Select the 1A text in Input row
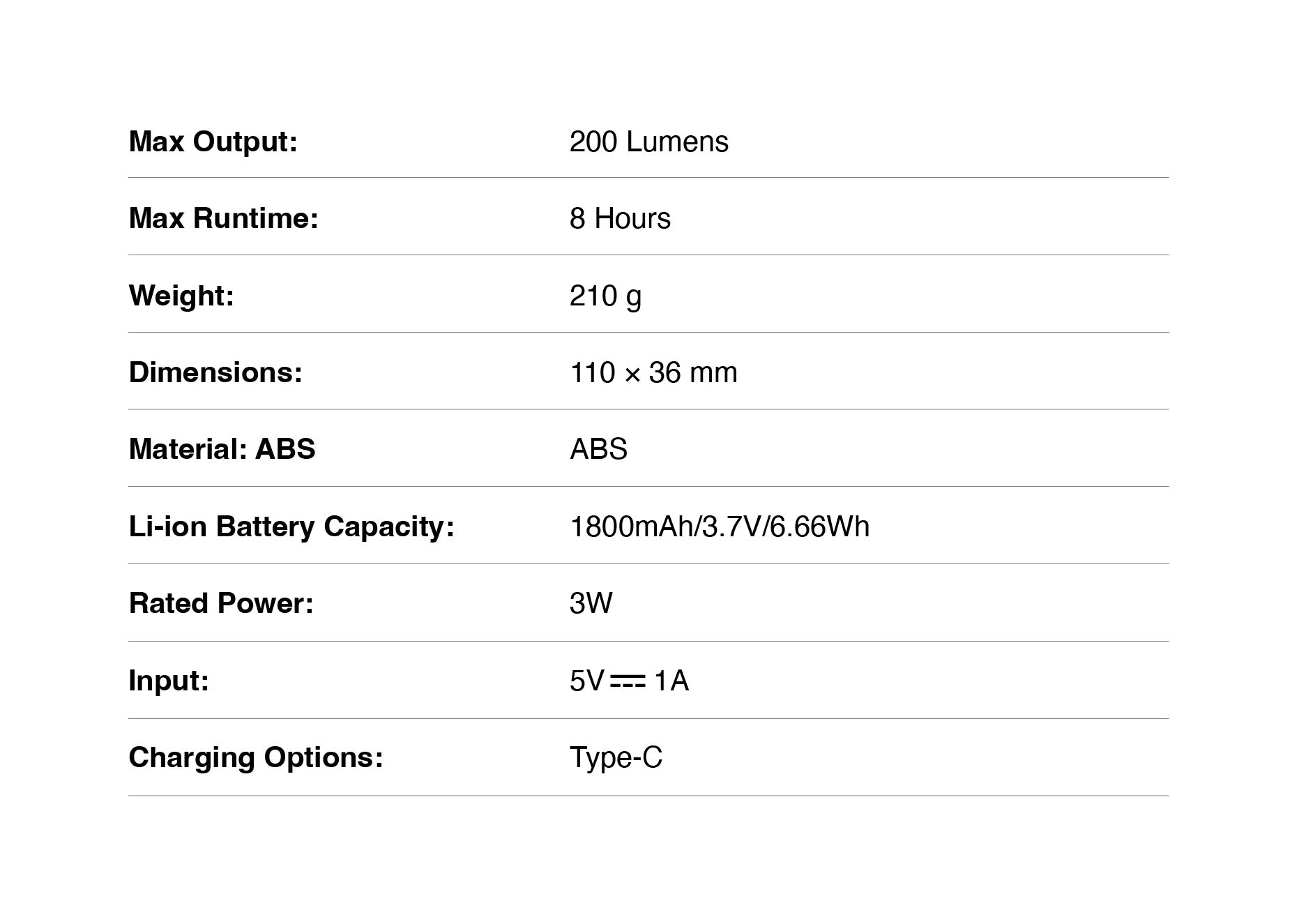 click(671, 681)
